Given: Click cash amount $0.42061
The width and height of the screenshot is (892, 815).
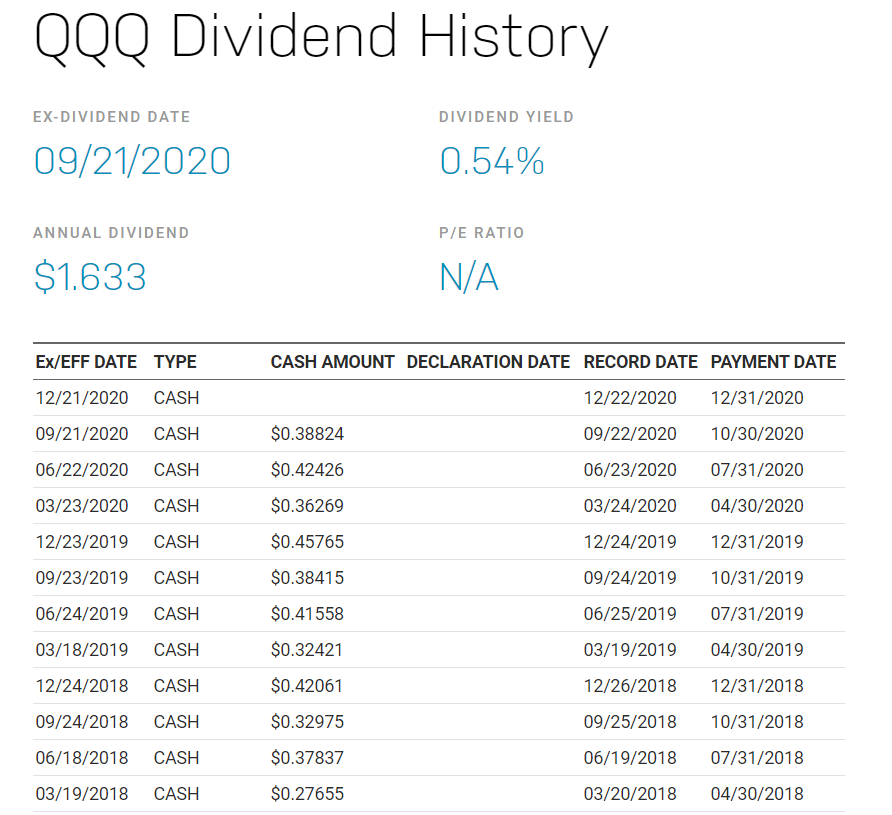Looking at the screenshot, I should 307,685.
